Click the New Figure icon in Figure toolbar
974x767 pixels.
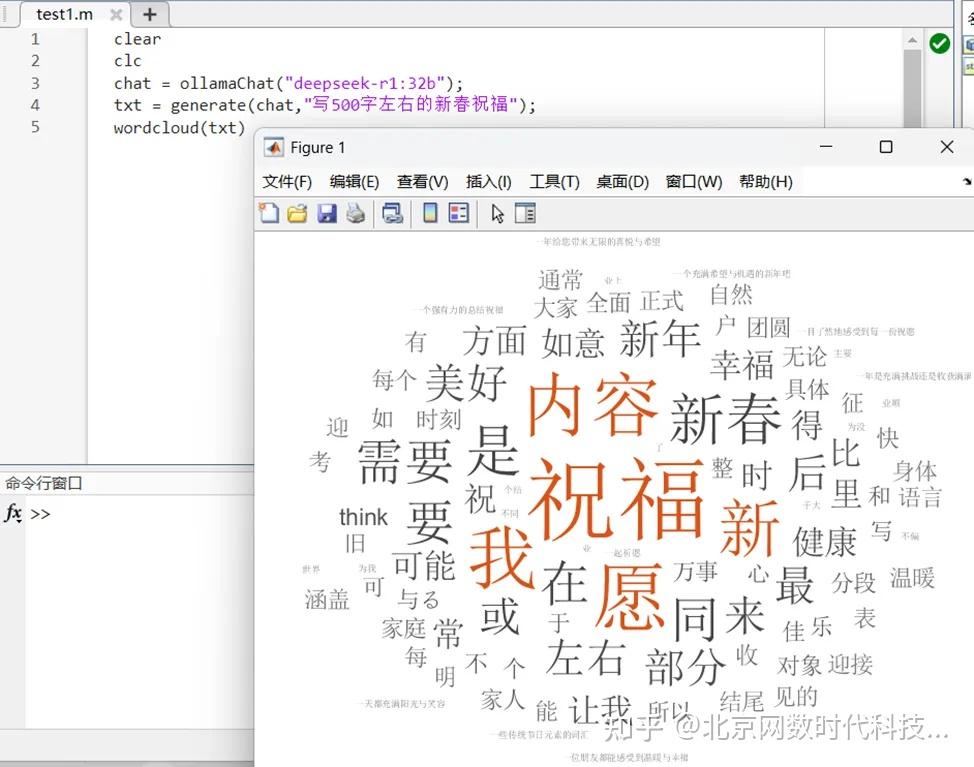(270, 212)
